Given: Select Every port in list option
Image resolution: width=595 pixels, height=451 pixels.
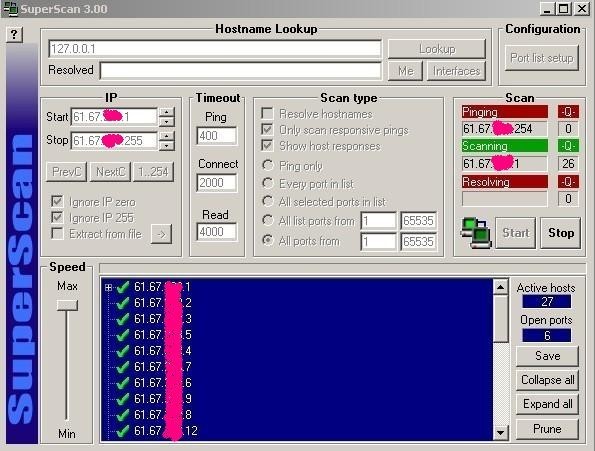Looking at the screenshot, I should pyautogui.click(x=268, y=183).
